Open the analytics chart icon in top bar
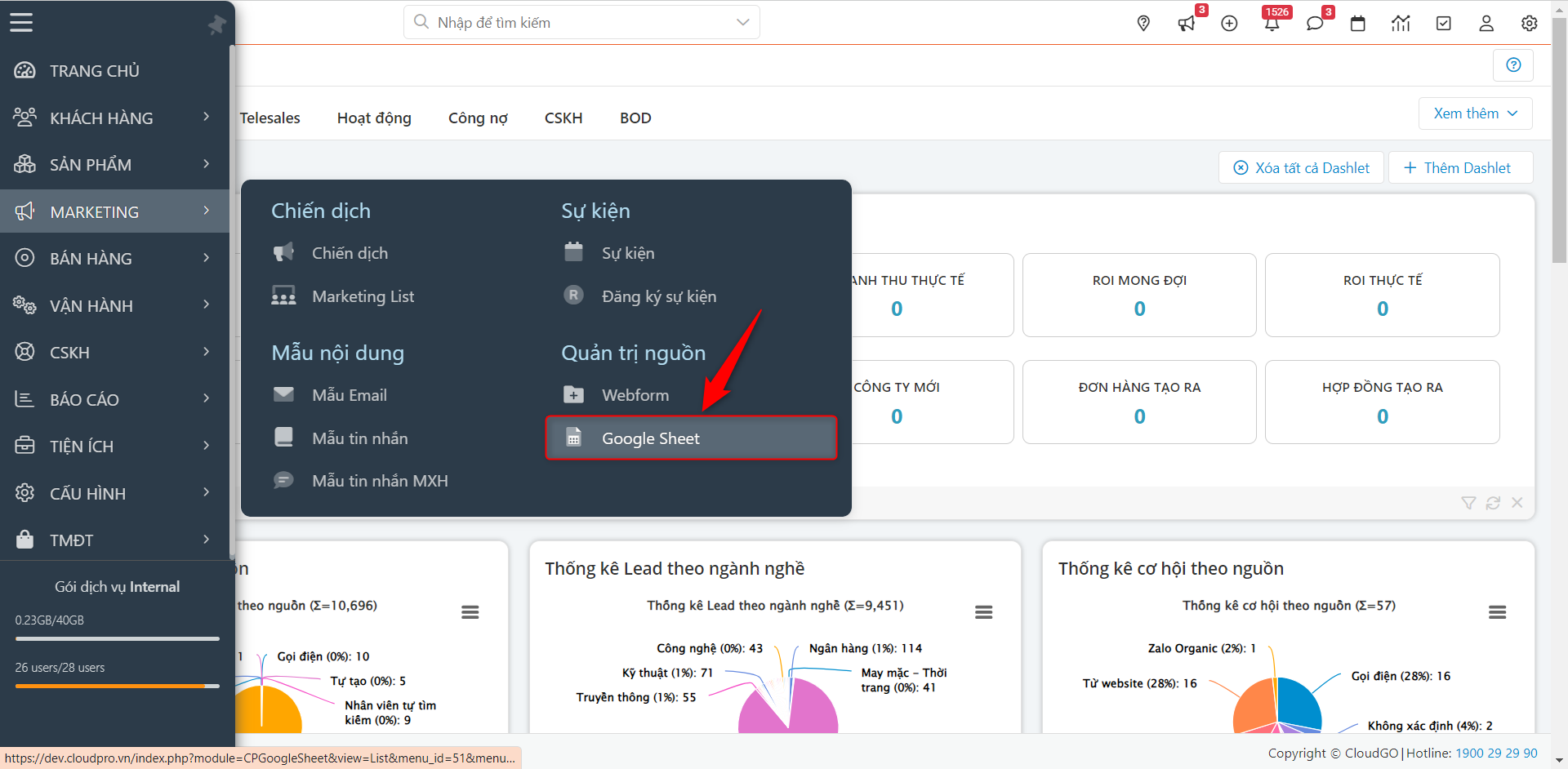Viewport: 1568px width, 769px height. point(1401,23)
